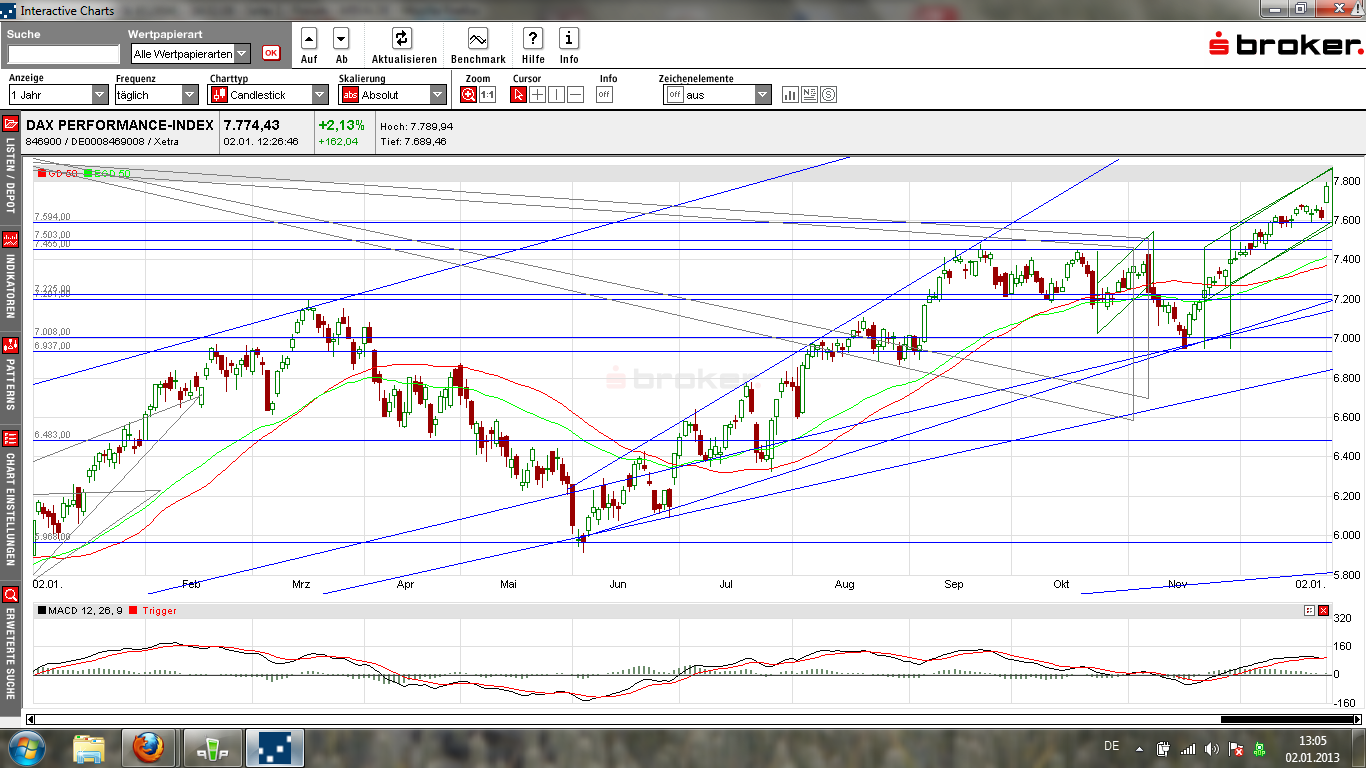Select the arrow pointer cursor mode
Viewport: 1366px width, 768px height.
click(518, 95)
